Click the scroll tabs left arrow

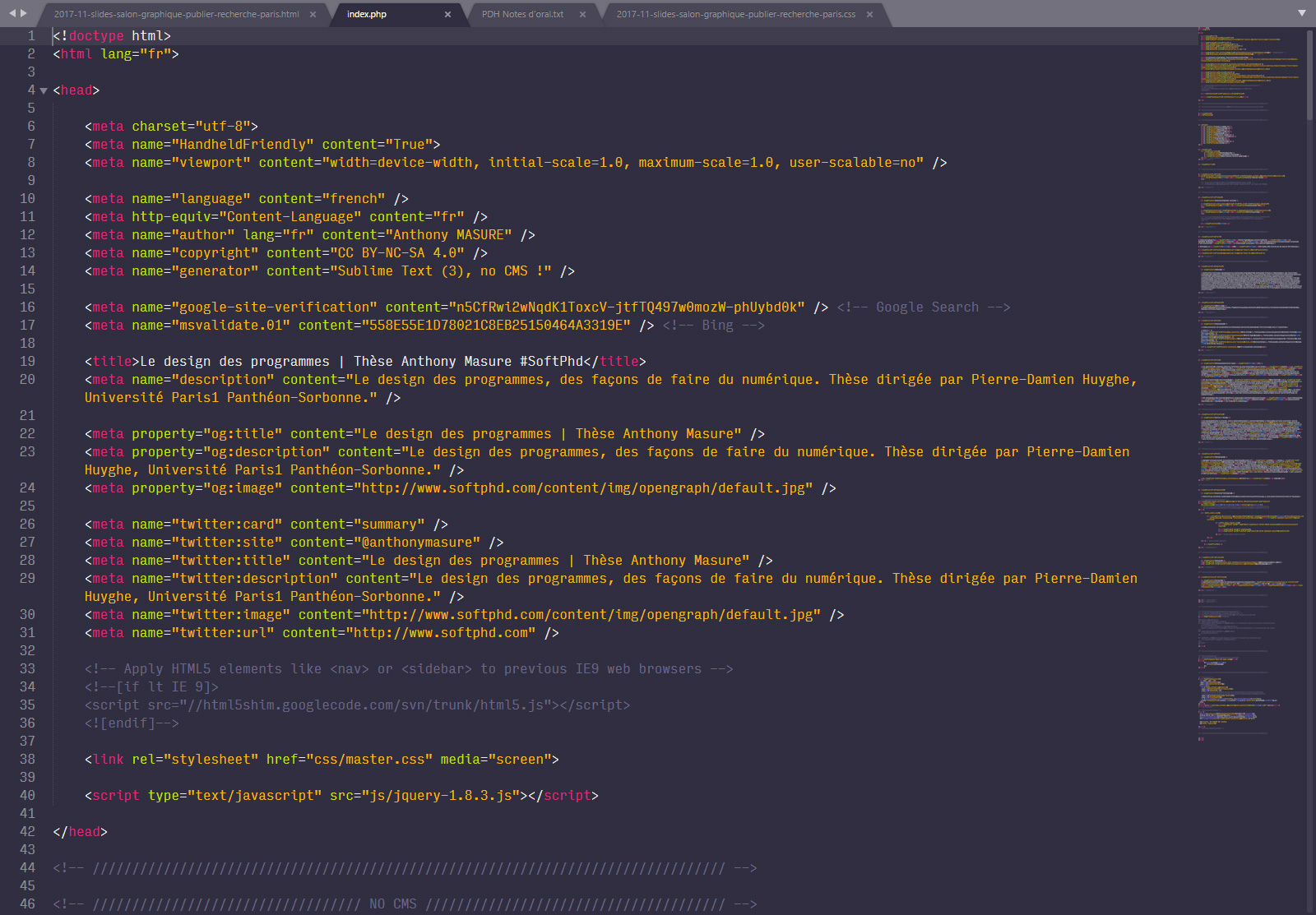[12, 13]
